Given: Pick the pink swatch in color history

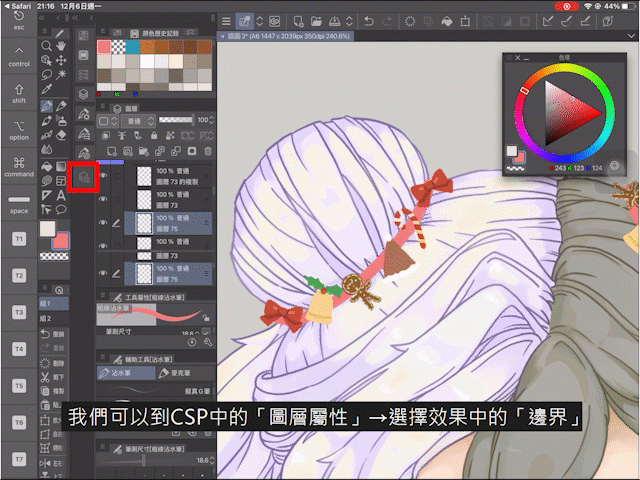Looking at the screenshot, I should [104, 46].
